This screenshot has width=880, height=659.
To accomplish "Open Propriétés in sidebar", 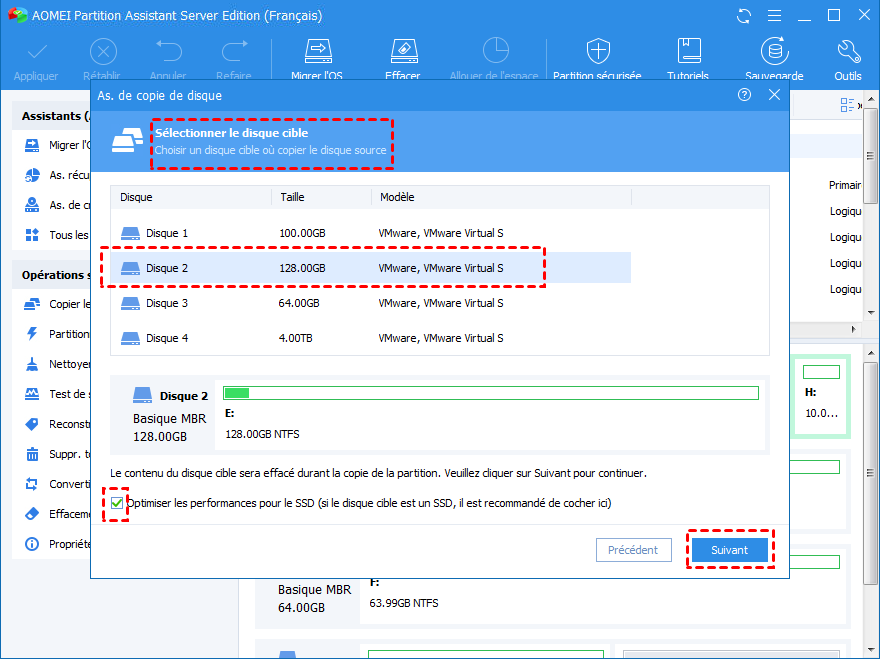I will tap(57, 544).
